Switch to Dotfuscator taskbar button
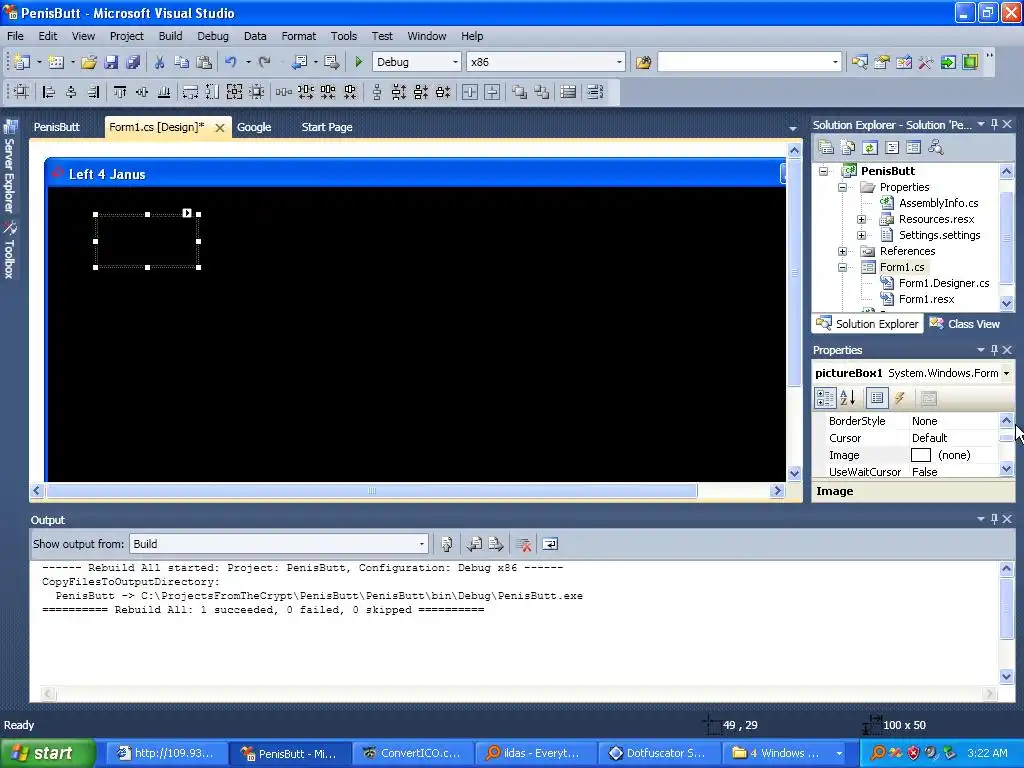The image size is (1024, 768). click(x=658, y=753)
